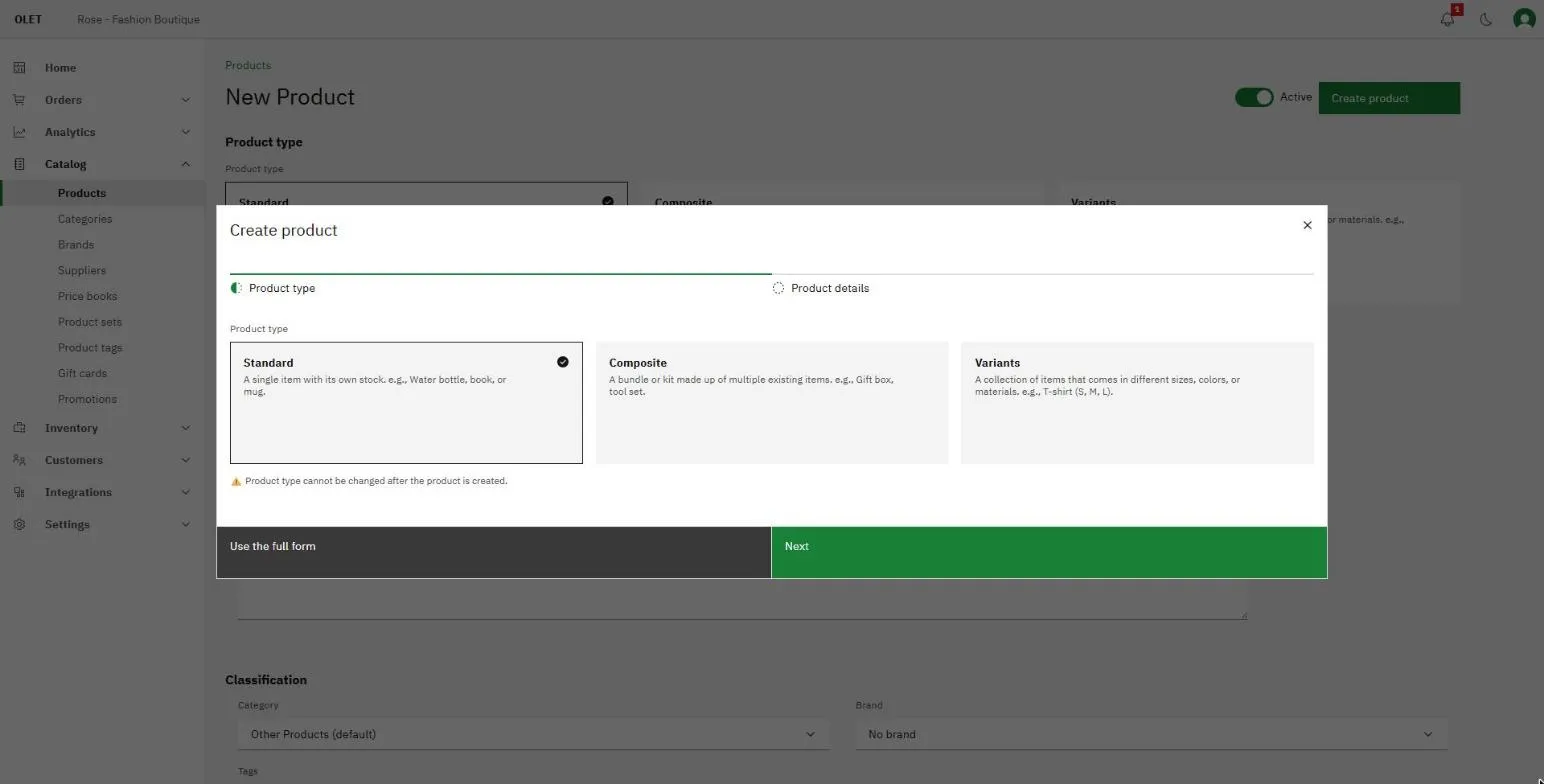The image size is (1544, 784).
Task: Click the green Create product button
Action: (1389, 98)
